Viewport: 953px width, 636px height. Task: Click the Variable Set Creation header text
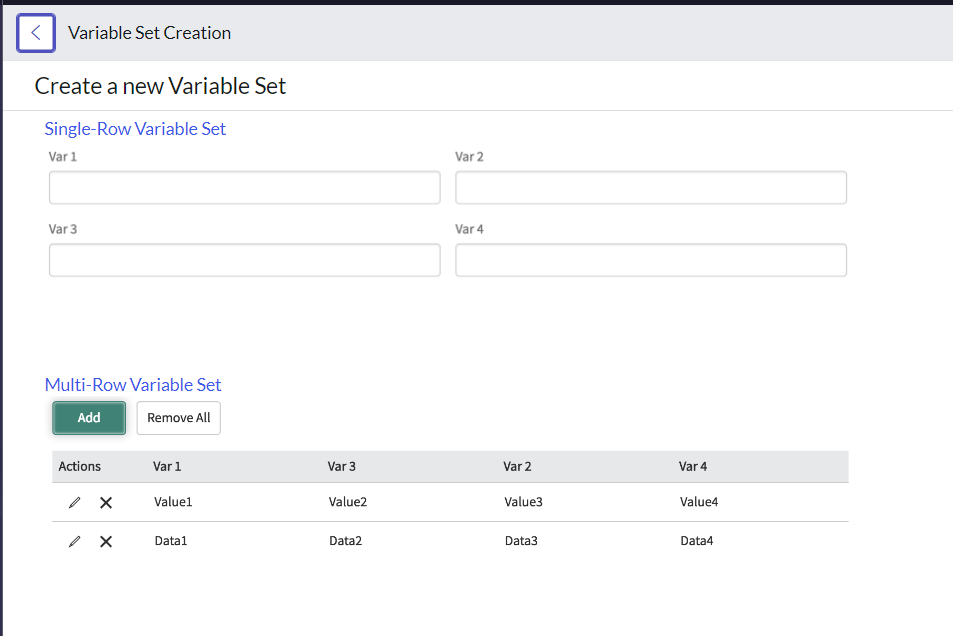pyautogui.click(x=149, y=32)
